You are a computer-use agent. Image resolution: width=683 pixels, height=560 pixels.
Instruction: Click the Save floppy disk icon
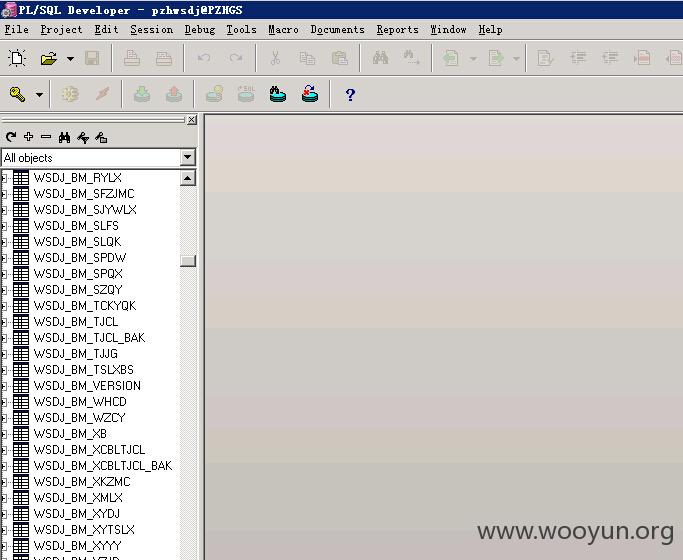[92, 58]
